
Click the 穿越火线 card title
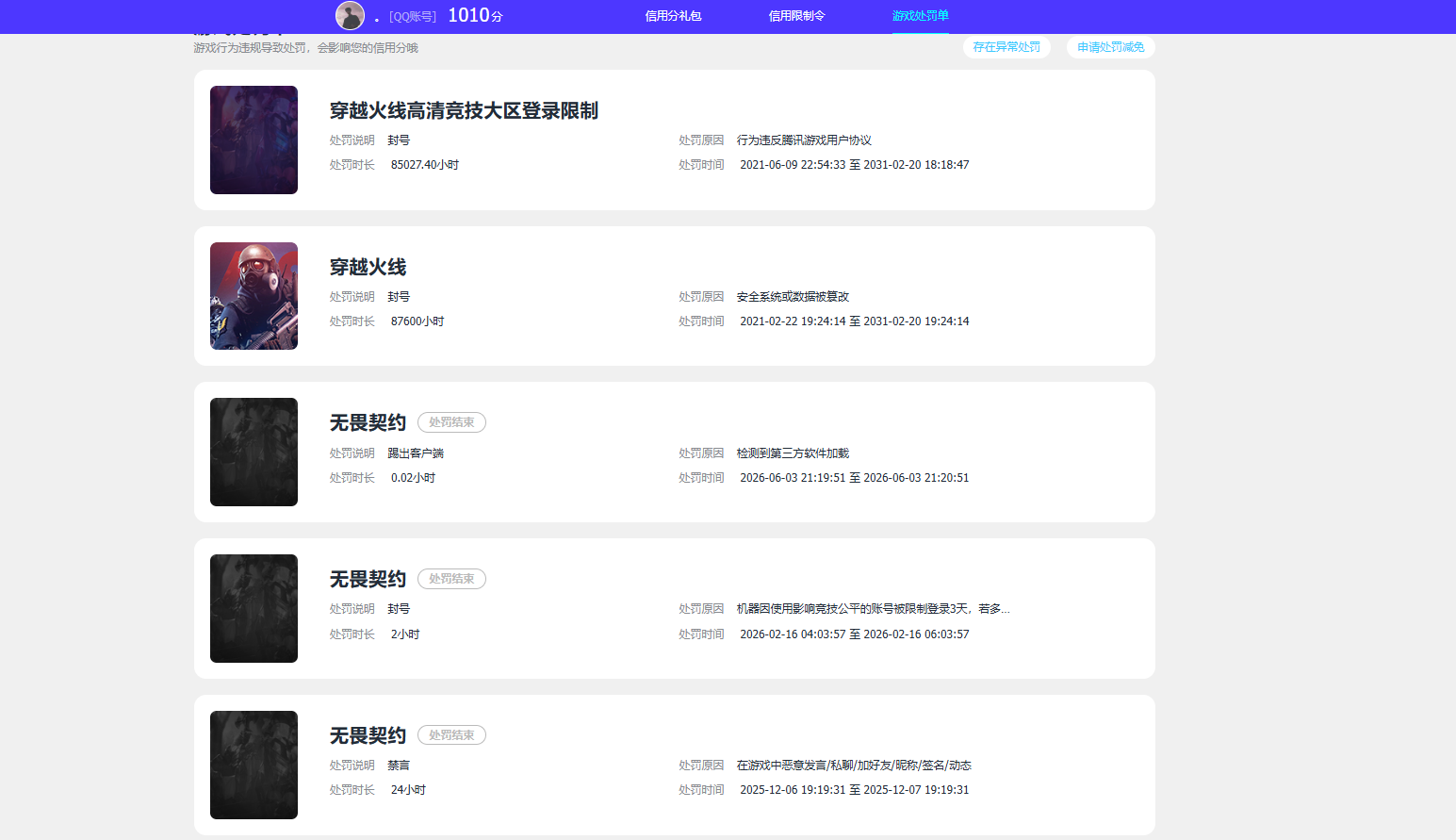(x=368, y=267)
